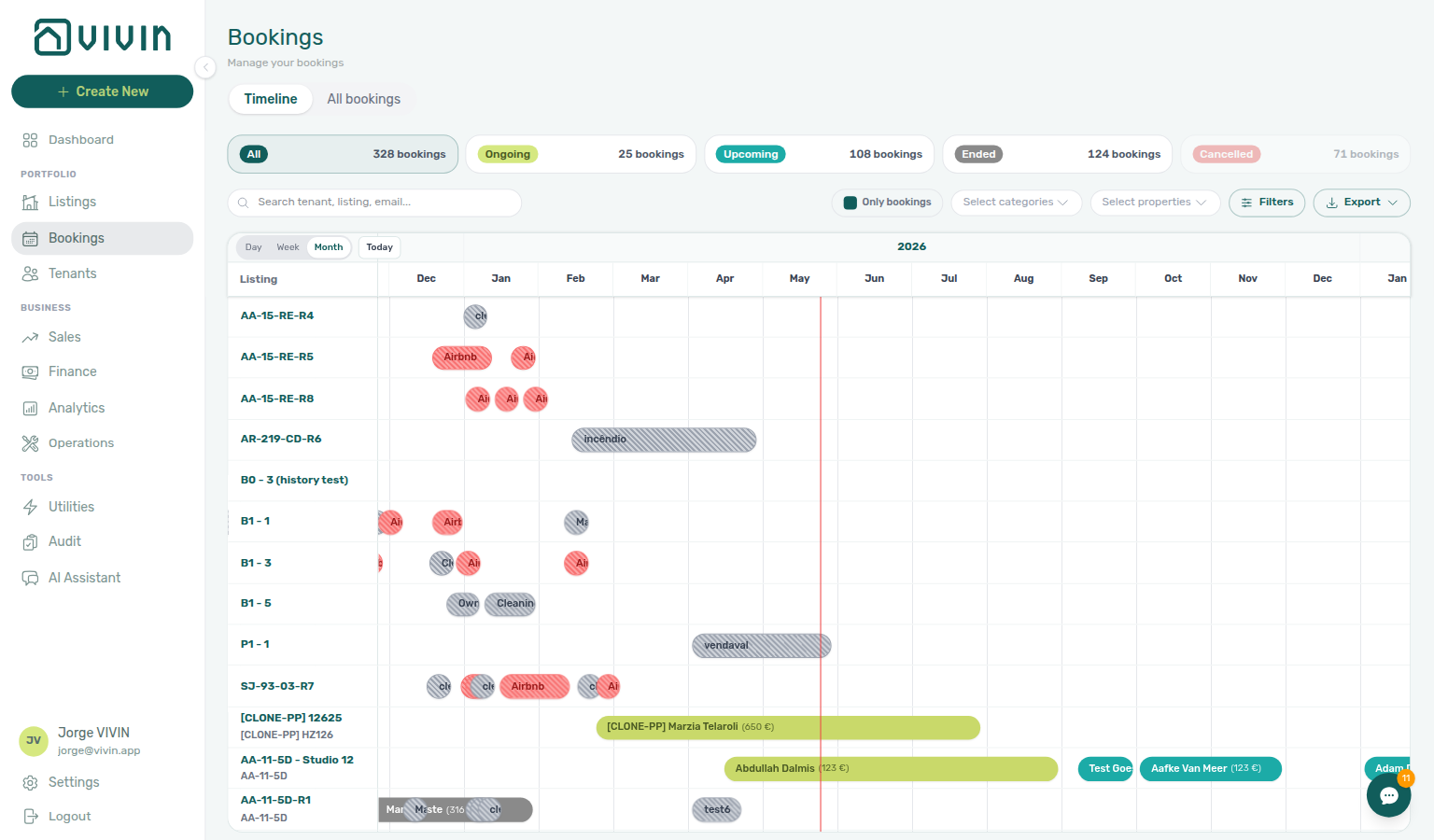1434x840 pixels.
Task: Click the Sales trend icon
Action: click(x=30, y=337)
